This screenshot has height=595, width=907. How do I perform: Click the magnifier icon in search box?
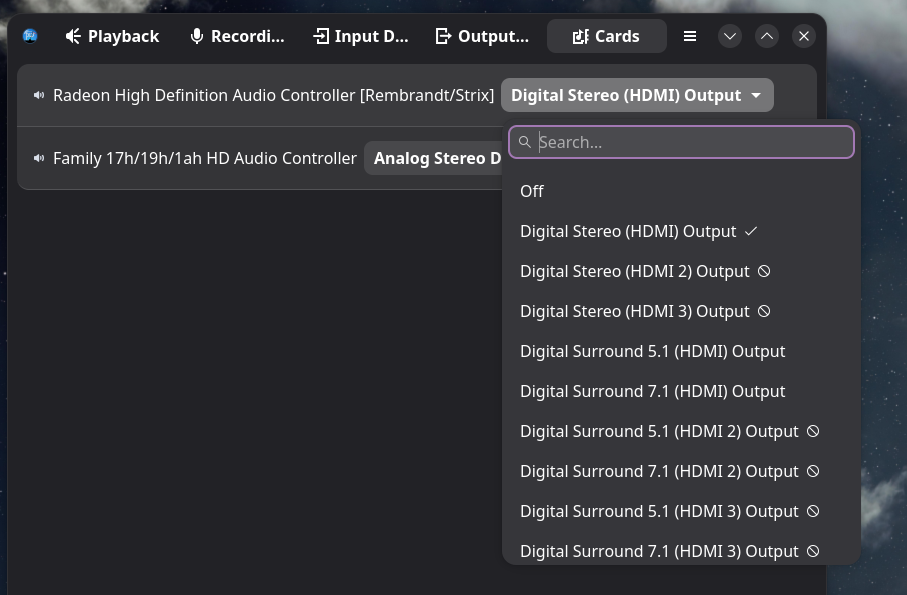(x=525, y=142)
